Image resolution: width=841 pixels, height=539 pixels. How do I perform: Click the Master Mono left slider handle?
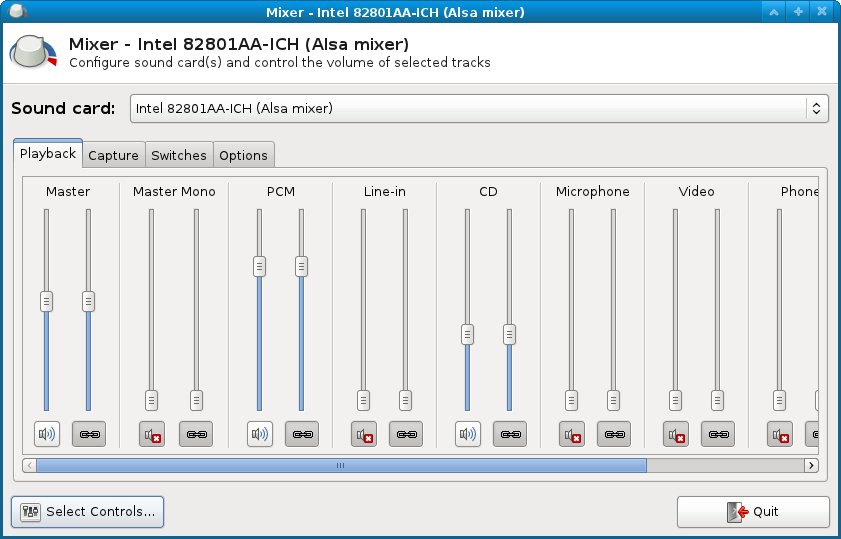tap(152, 401)
